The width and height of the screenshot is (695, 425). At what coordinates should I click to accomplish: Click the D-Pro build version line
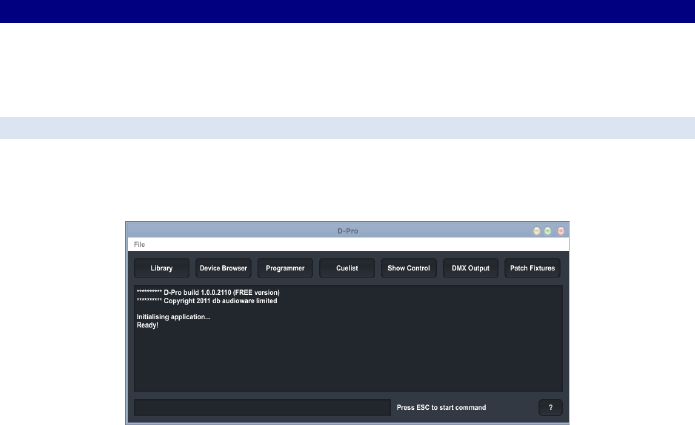[208, 292]
